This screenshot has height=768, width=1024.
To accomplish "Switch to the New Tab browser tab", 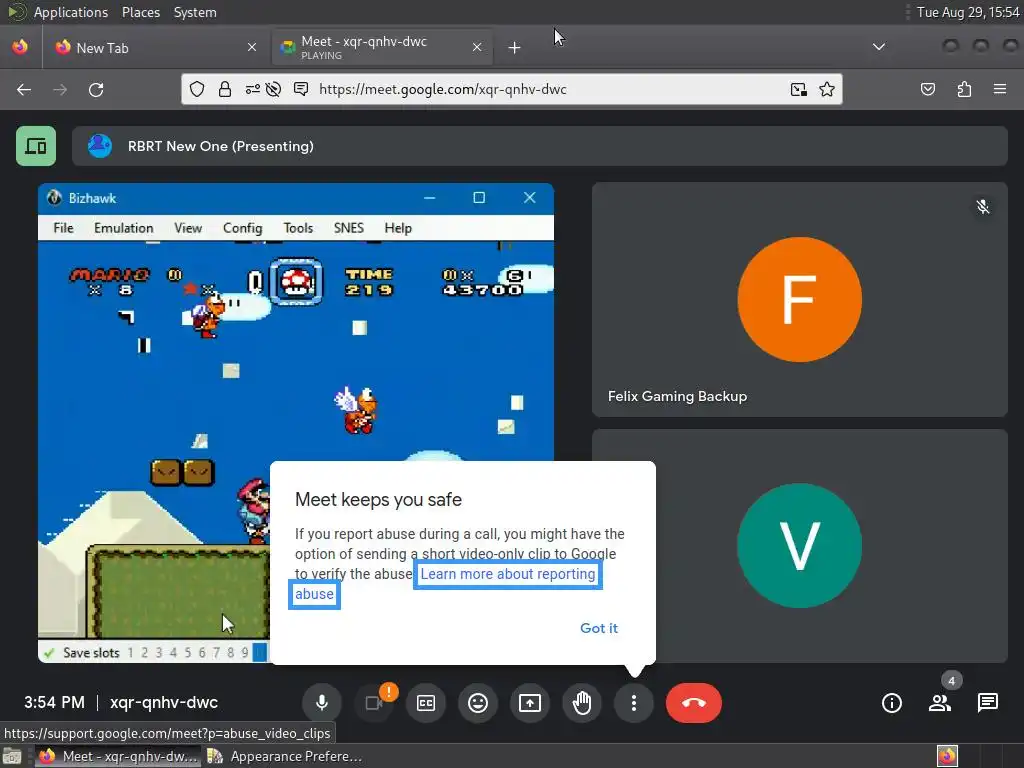I will tap(156, 48).
